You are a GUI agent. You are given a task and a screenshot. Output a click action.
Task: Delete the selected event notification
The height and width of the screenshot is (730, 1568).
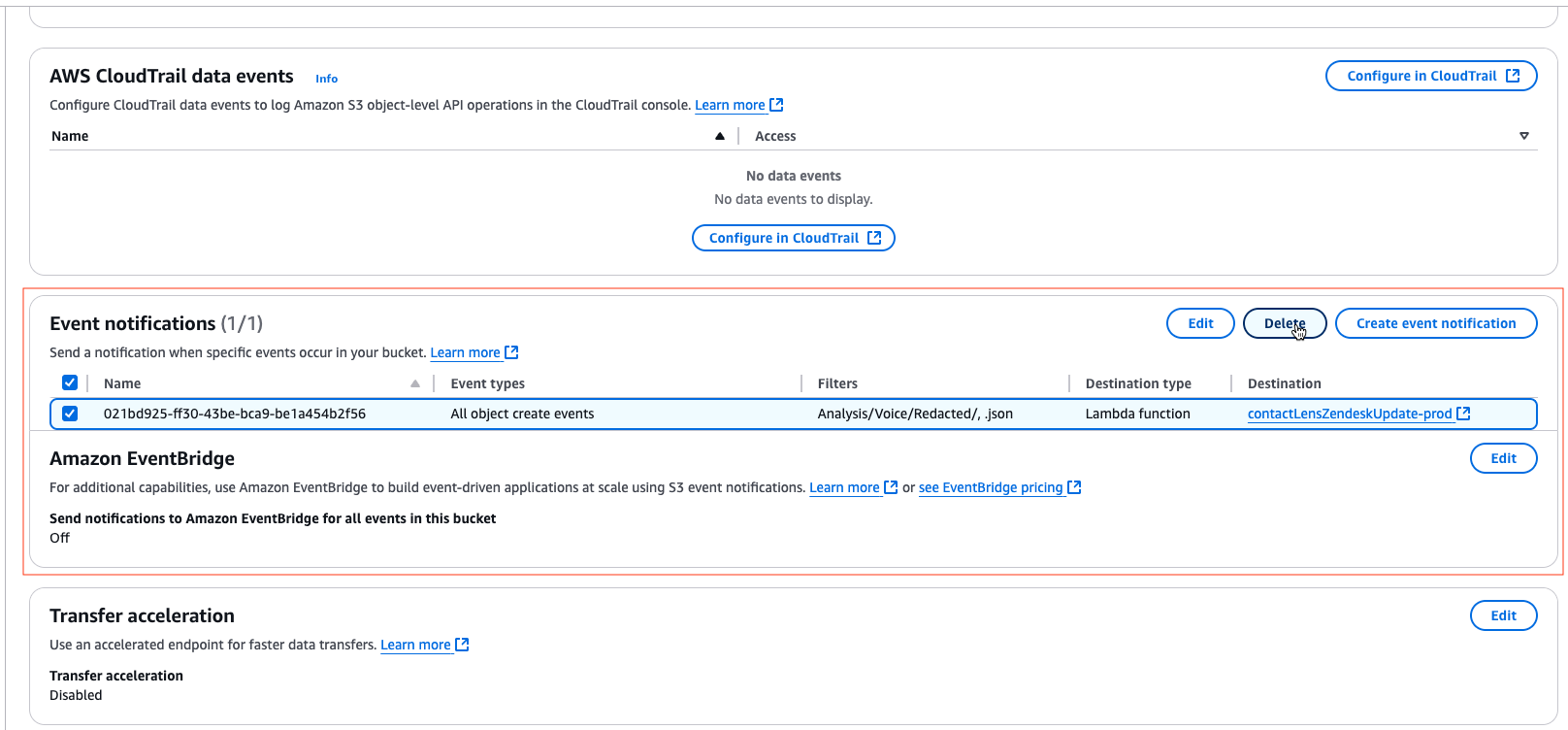(x=1284, y=323)
